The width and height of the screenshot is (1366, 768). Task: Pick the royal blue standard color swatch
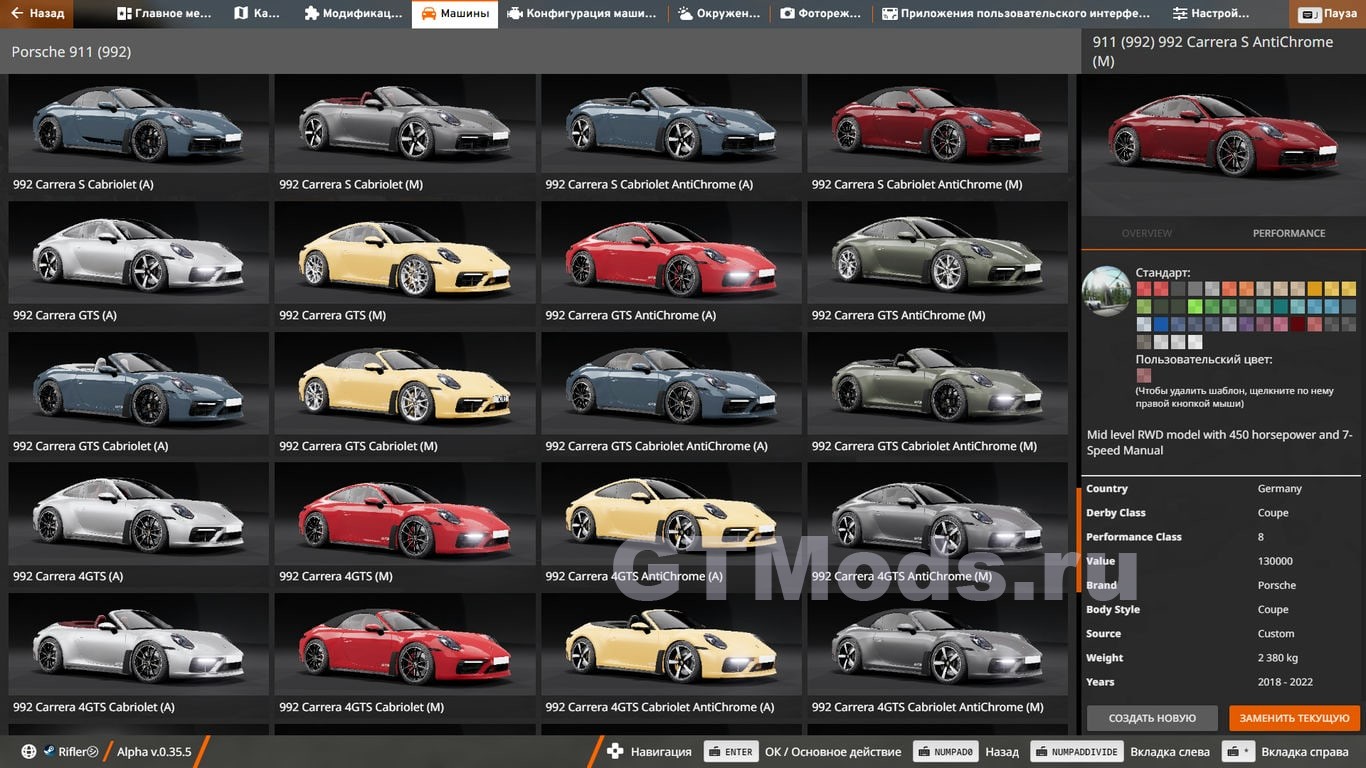(1161, 324)
